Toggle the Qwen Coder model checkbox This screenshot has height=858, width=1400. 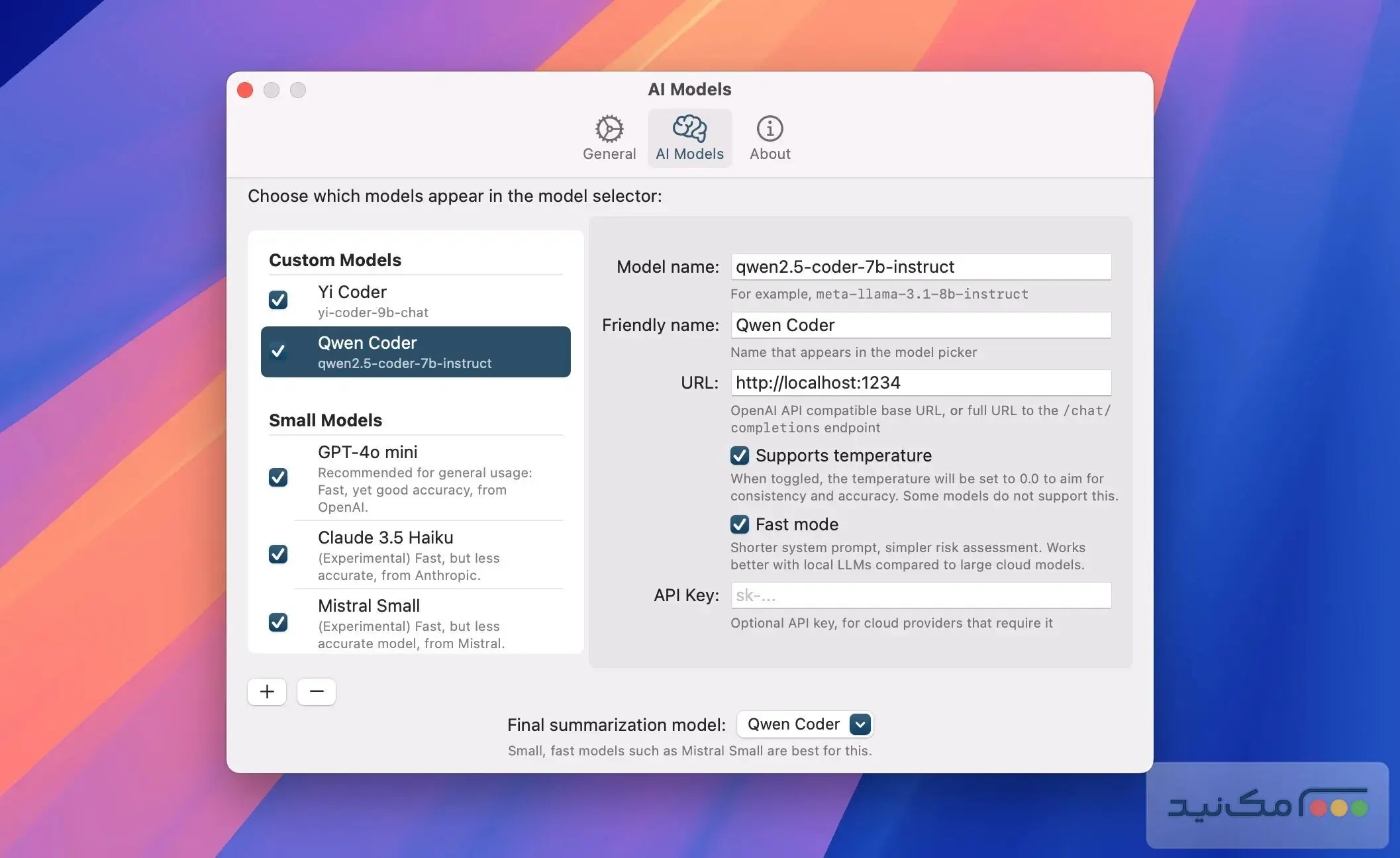[x=278, y=351]
